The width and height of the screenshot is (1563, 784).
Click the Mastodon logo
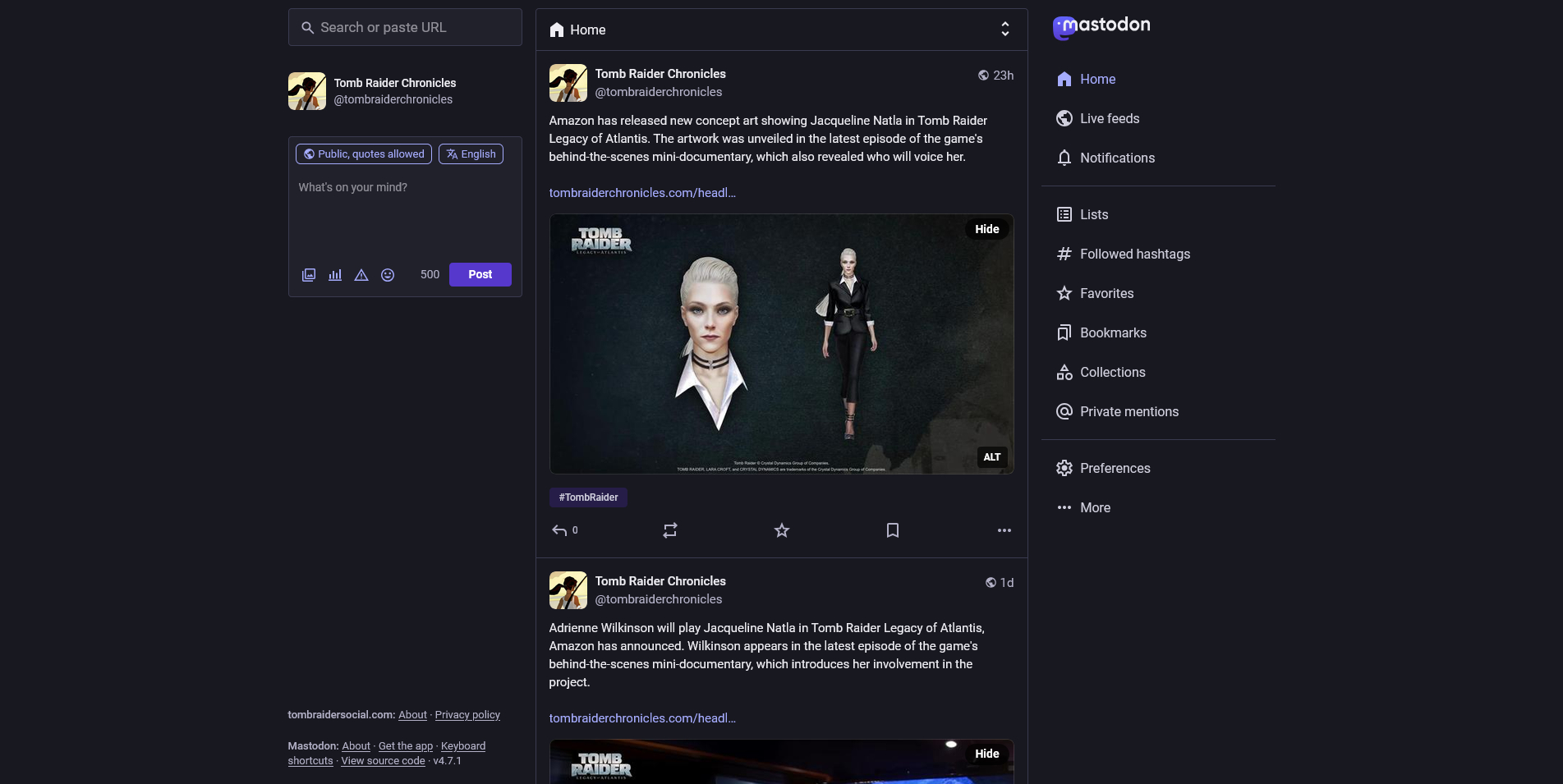coord(1101,27)
